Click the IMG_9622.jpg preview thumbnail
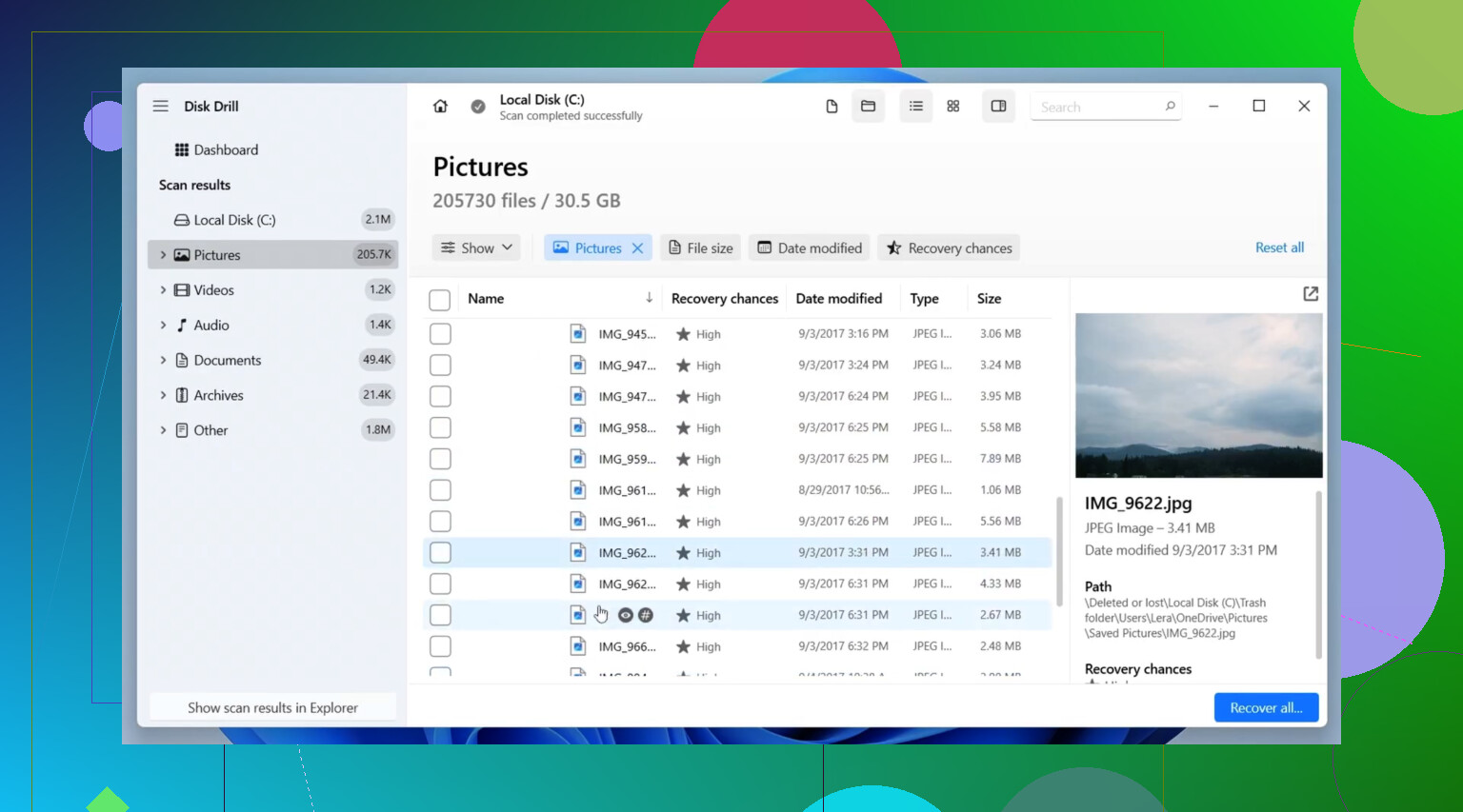 click(1198, 395)
